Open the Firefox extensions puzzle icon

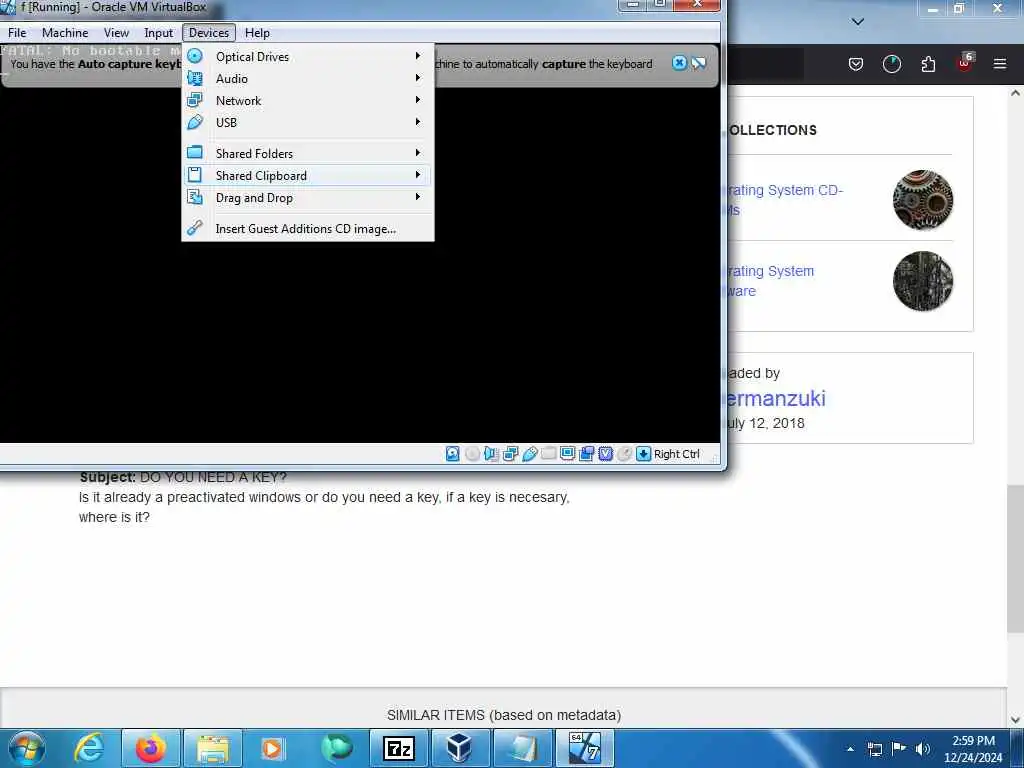tap(928, 64)
